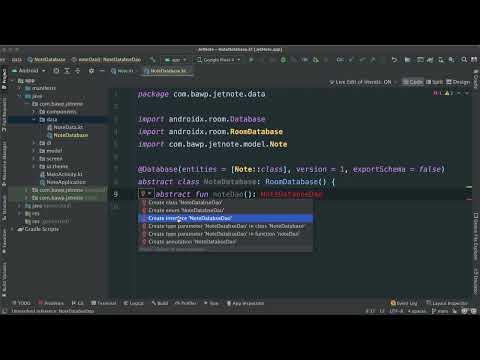This screenshot has width=480, height=360.
Task: Open Project panel gear settings
Action: pos(91,71)
